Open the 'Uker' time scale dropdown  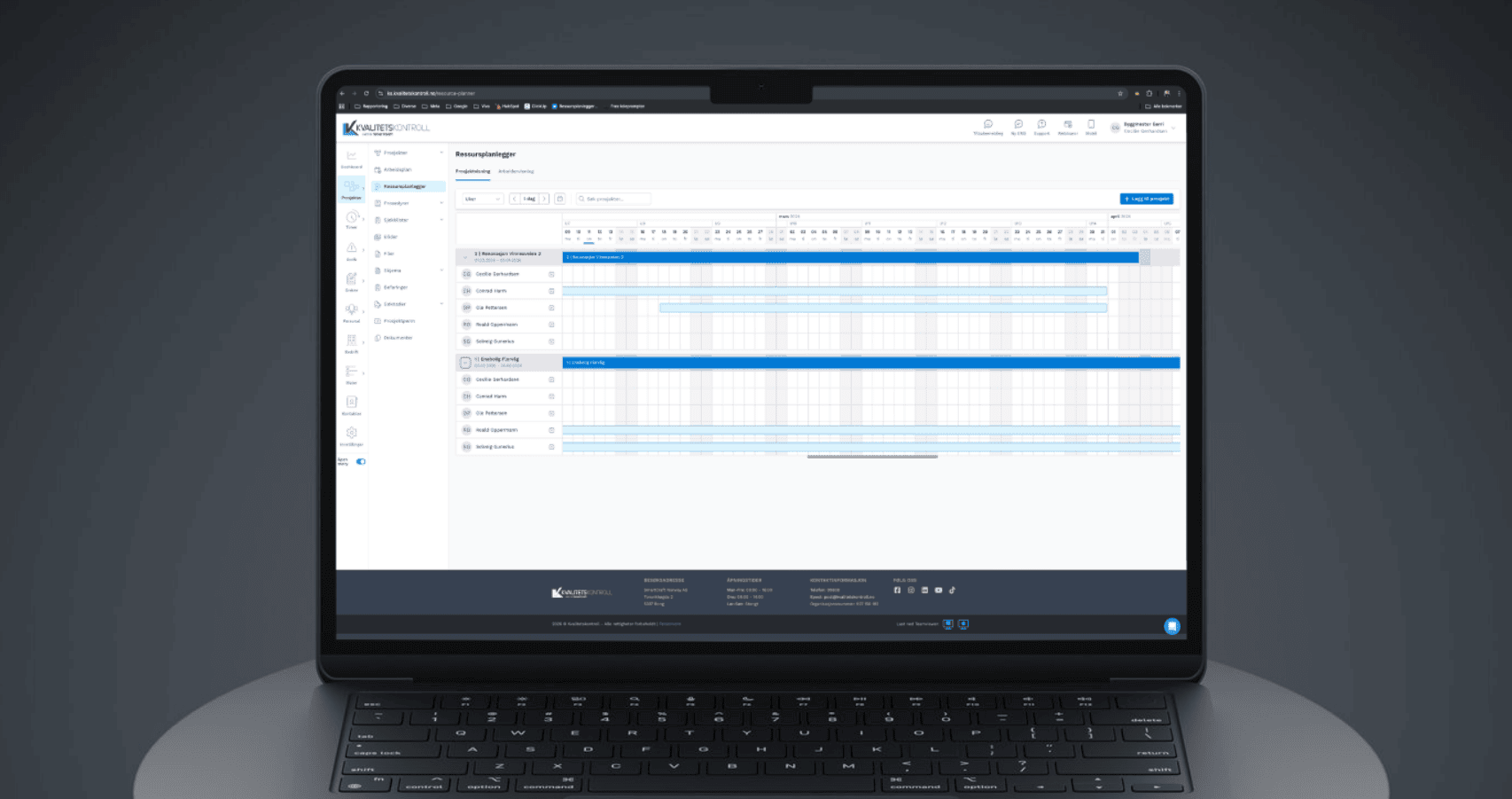click(x=483, y=199)
